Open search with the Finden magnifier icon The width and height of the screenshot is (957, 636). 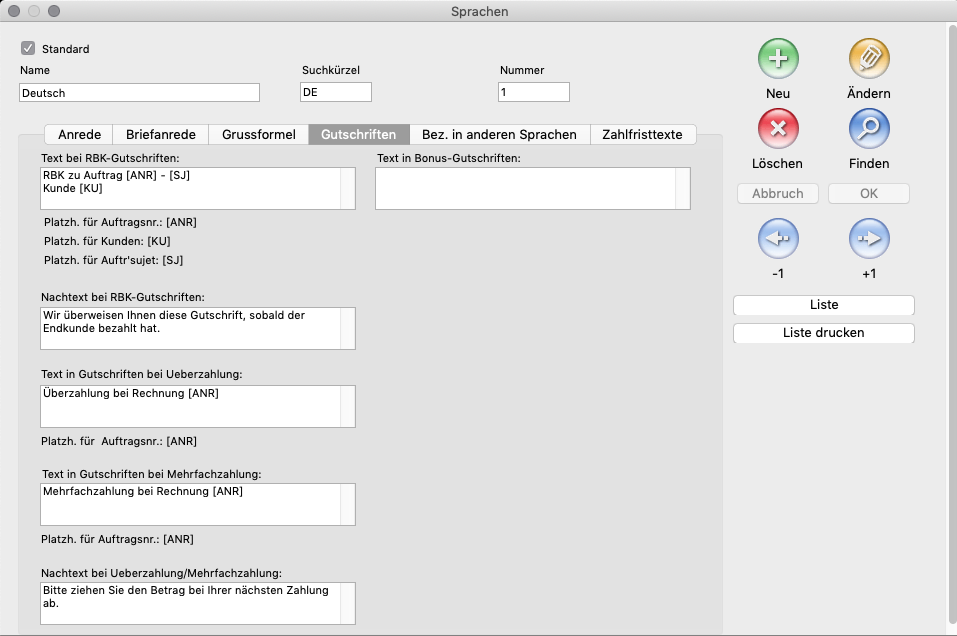(x=869, y=129)
